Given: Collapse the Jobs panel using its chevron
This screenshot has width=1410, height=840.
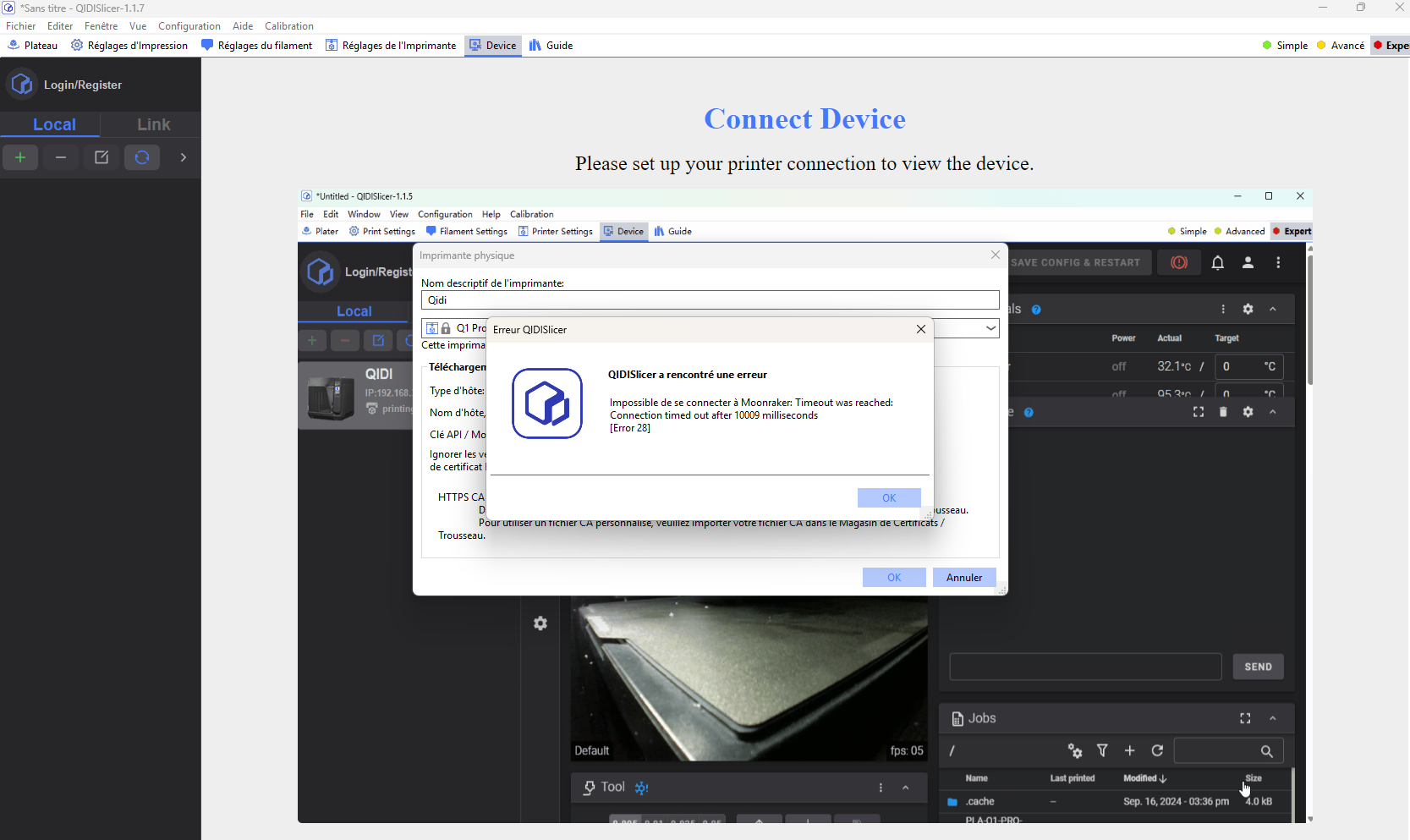Looking at the screenshot, I should click(x=1272, y=718).
